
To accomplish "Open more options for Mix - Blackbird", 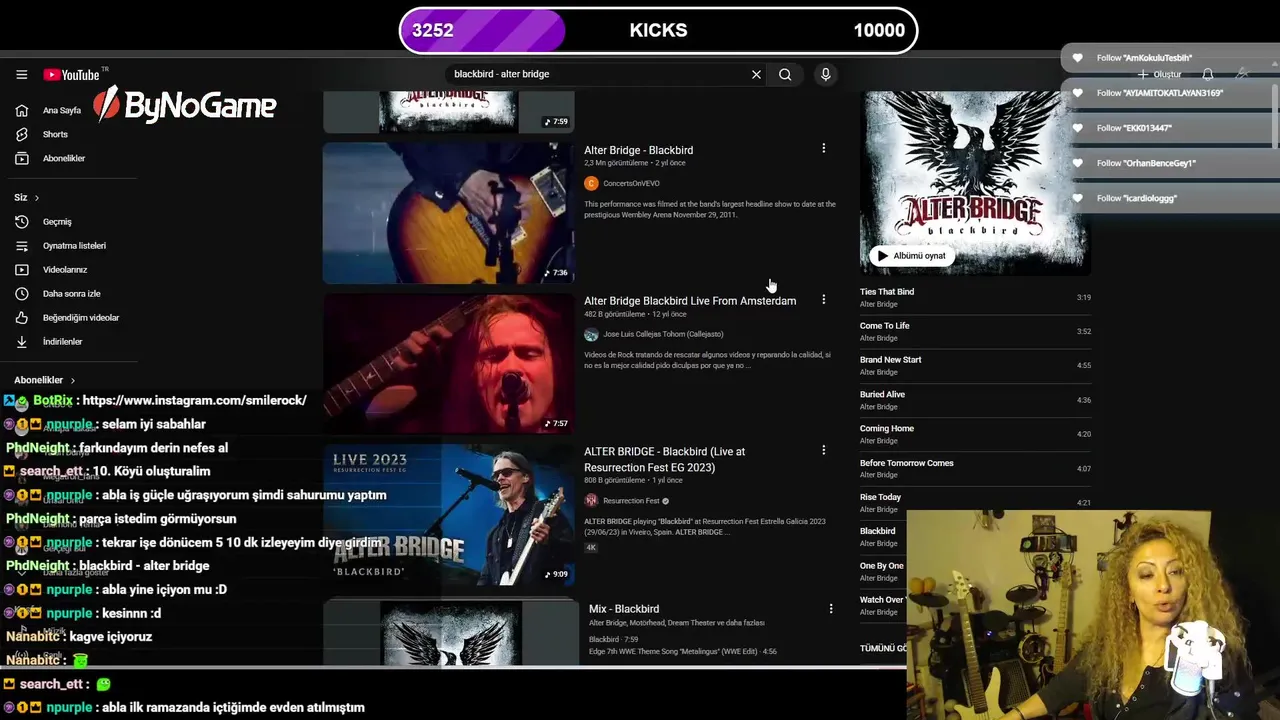I will pyautogui.click(x=830, y=608).
